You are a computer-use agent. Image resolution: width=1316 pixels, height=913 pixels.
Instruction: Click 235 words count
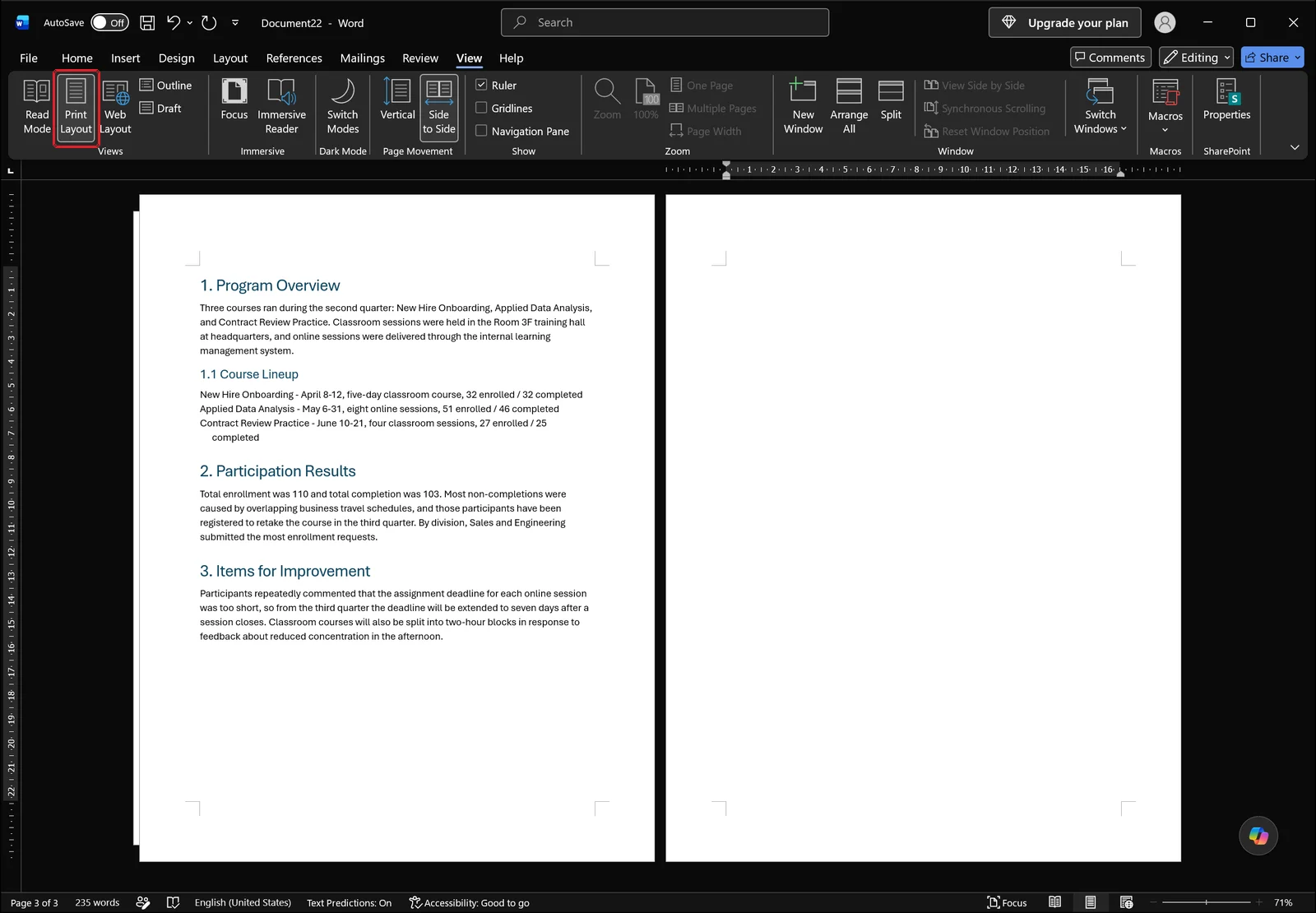pyautogui.click(x=97, y=902)
